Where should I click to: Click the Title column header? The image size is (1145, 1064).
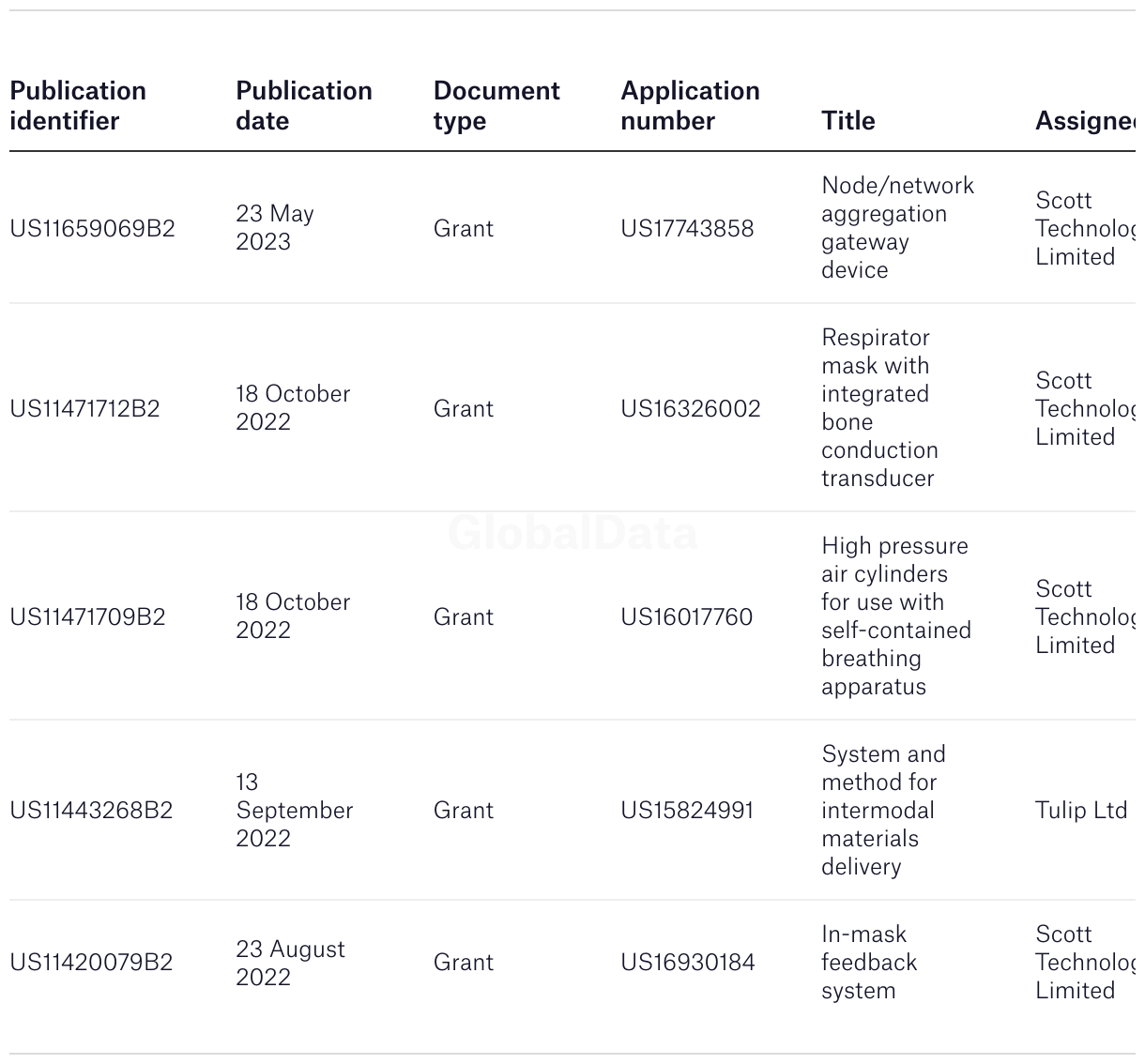(847, 120)
